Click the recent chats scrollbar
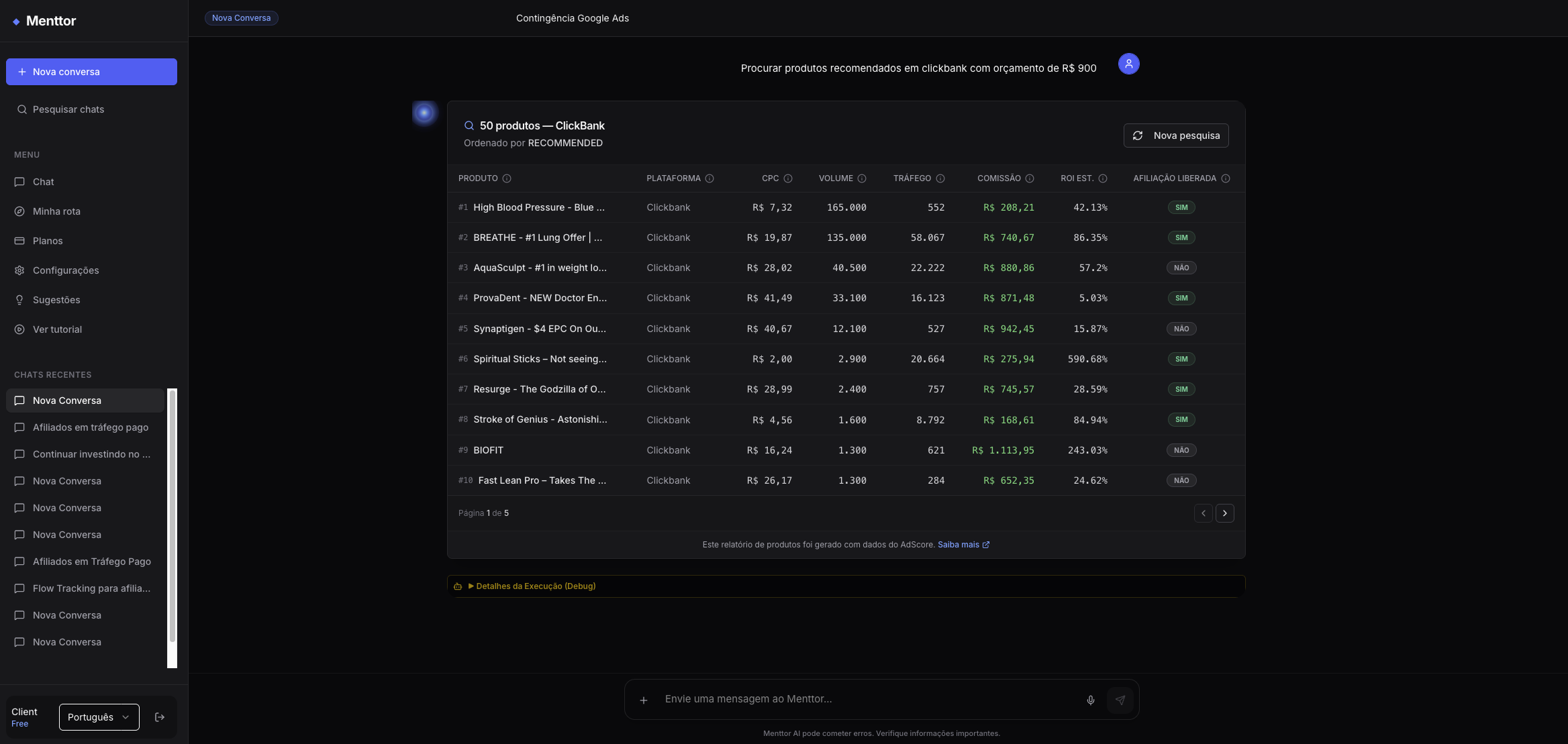Viewport: 1568px width, 744px height. tap(173, 517)
